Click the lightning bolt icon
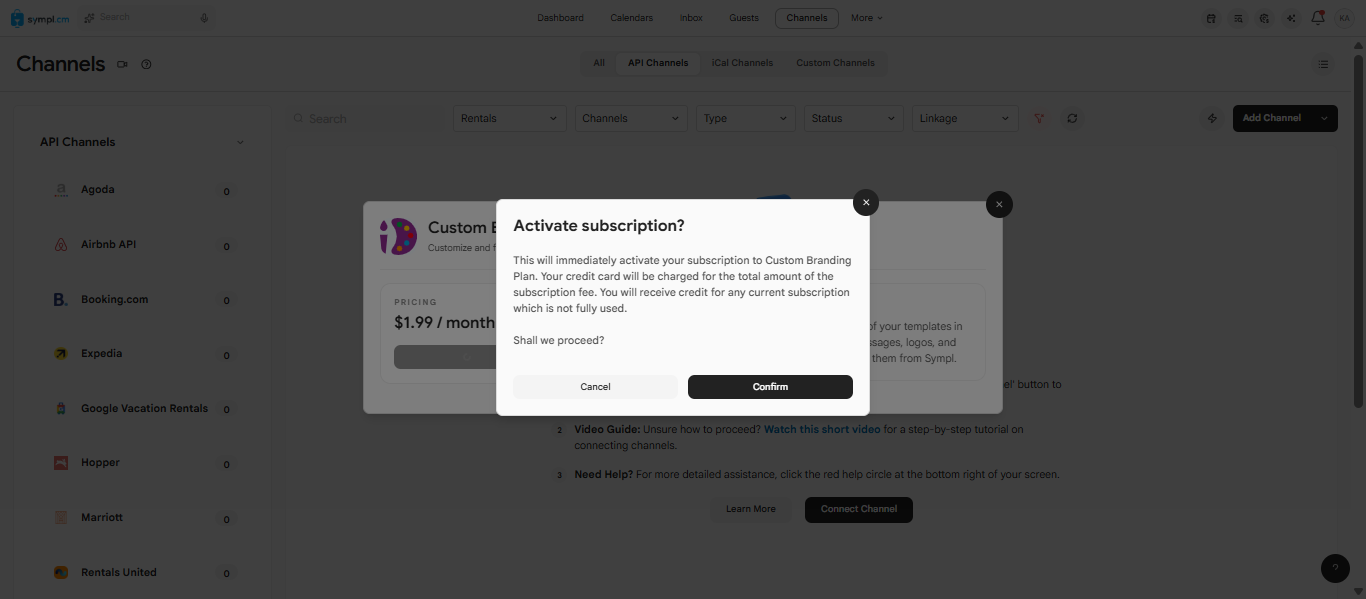 [1212, 118]
